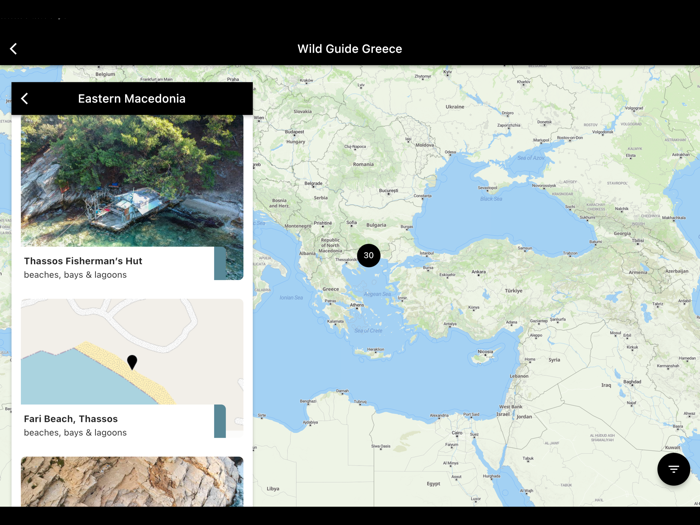Click the Athens city label on map
Image resolution: width=700 pixels, height=525 pixels.
tap(357, 305)
